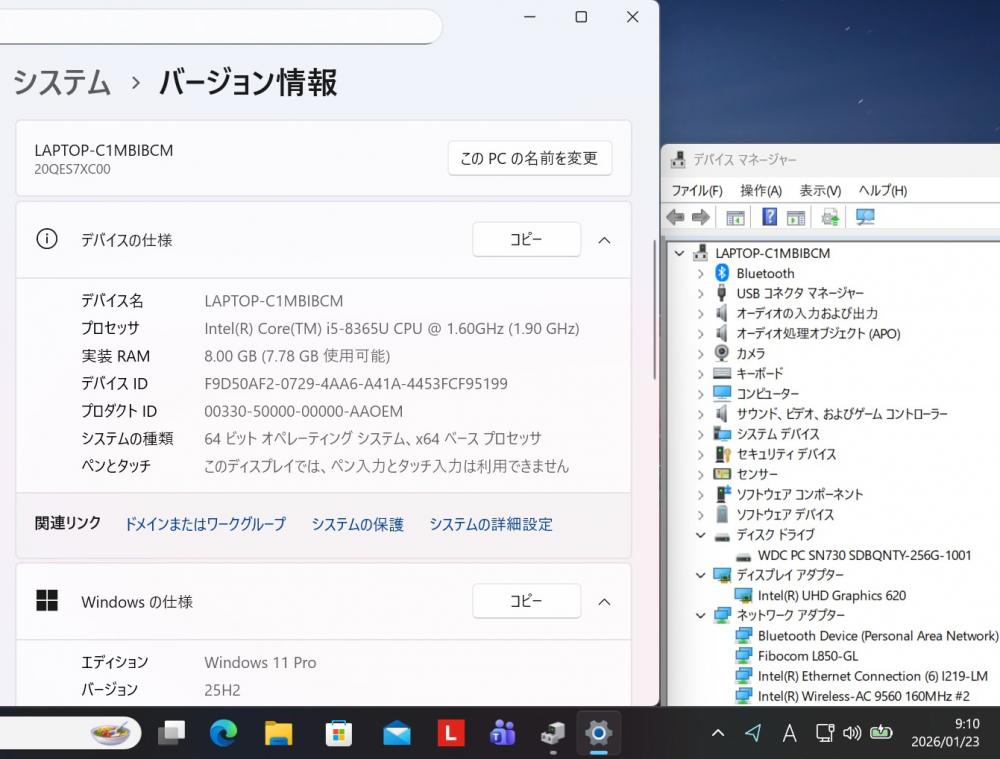
Task: Click the Device Manager back arrow
Action: coord(676,217)
